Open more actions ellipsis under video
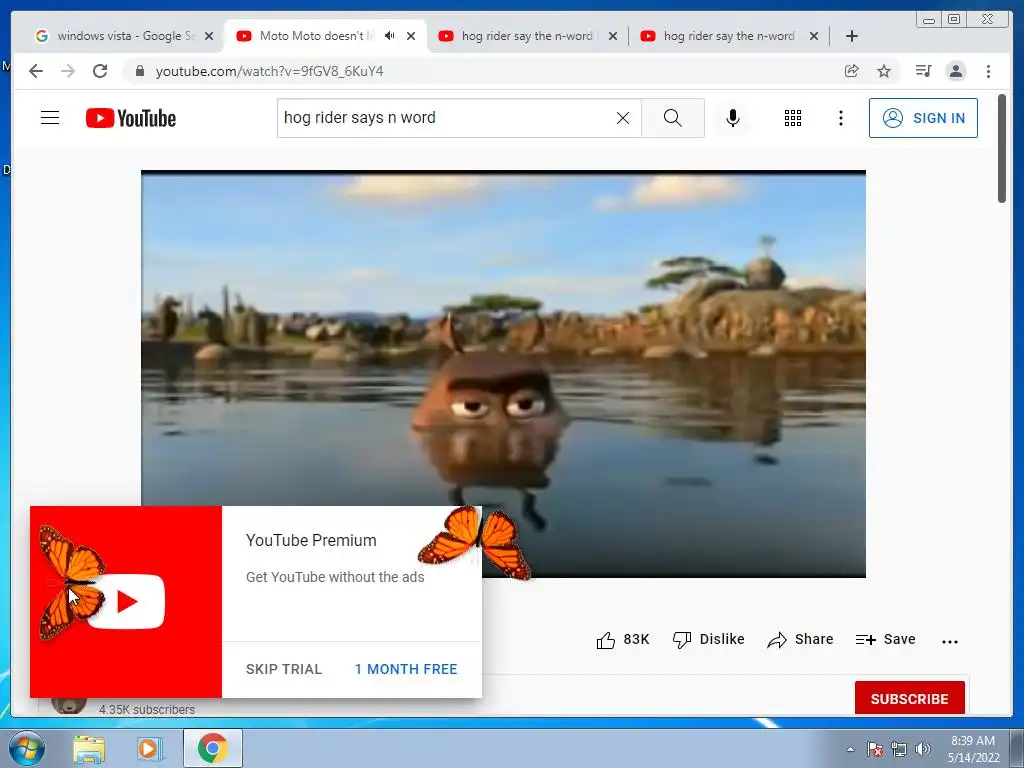Viewport: 1024px width, 768px height. point(950,641)
